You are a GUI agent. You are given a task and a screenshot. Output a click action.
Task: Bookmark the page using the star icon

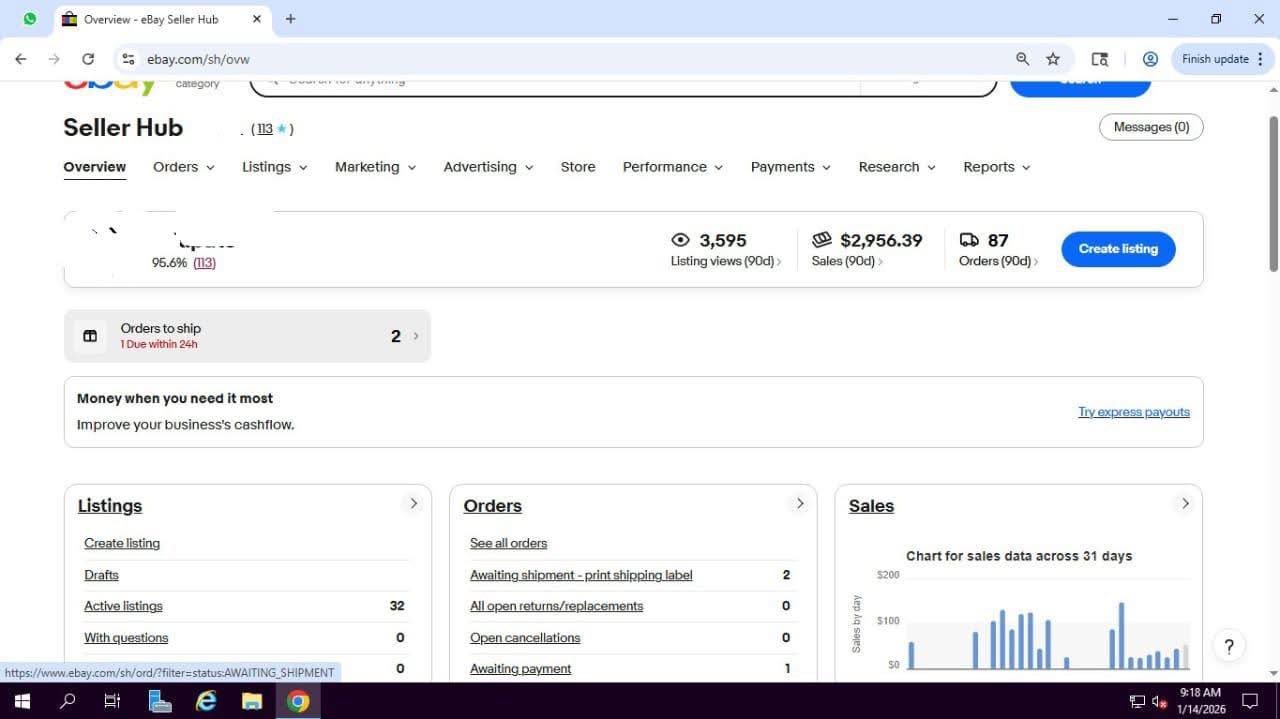(1053, 59)
